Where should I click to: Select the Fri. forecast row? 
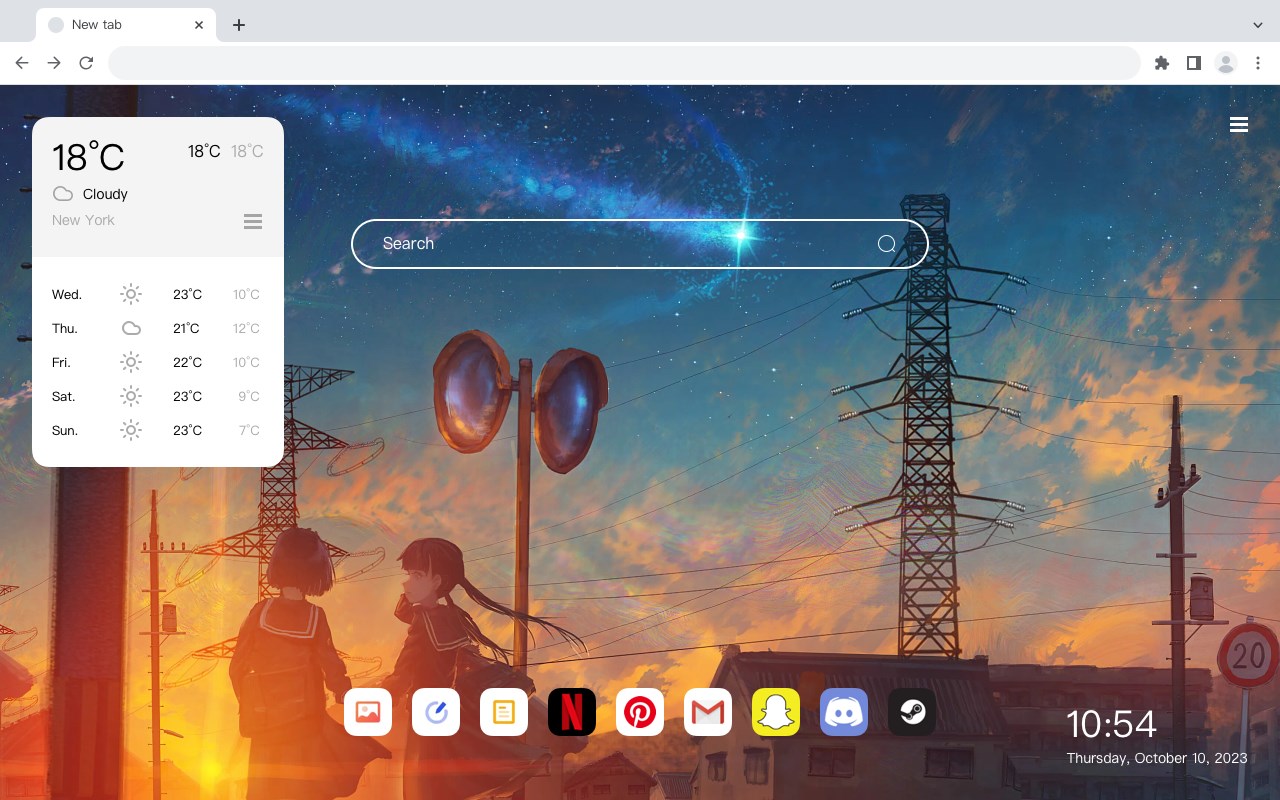[158, 362]
